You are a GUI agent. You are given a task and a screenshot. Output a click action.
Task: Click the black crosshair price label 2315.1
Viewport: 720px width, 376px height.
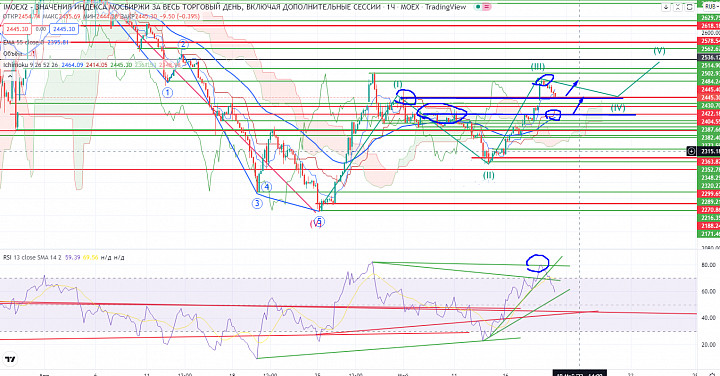709,151
